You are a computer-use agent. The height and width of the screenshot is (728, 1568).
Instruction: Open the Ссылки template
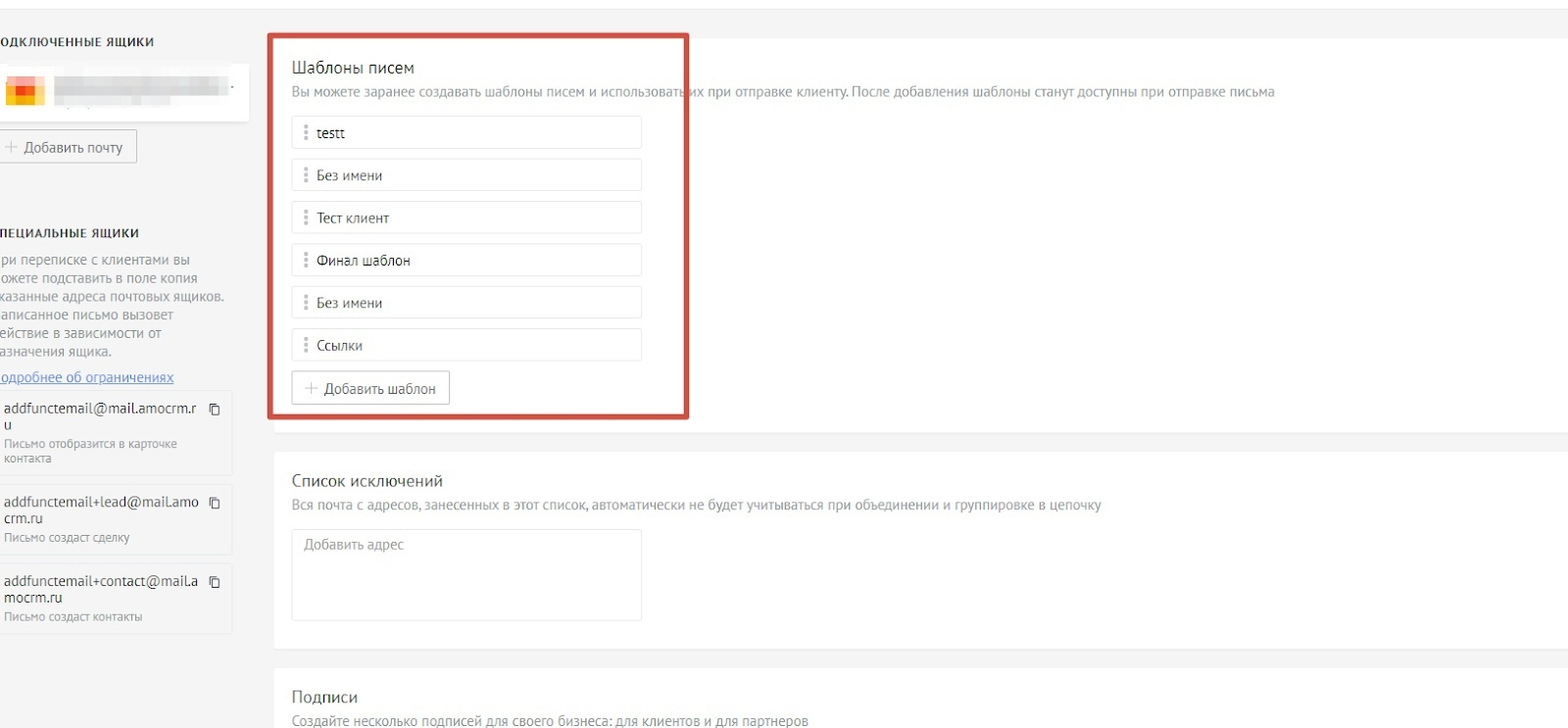(466, 345)
